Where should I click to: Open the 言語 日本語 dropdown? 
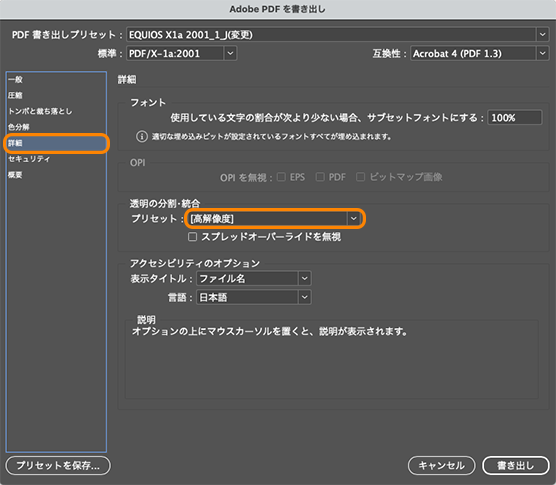(304, 297)
